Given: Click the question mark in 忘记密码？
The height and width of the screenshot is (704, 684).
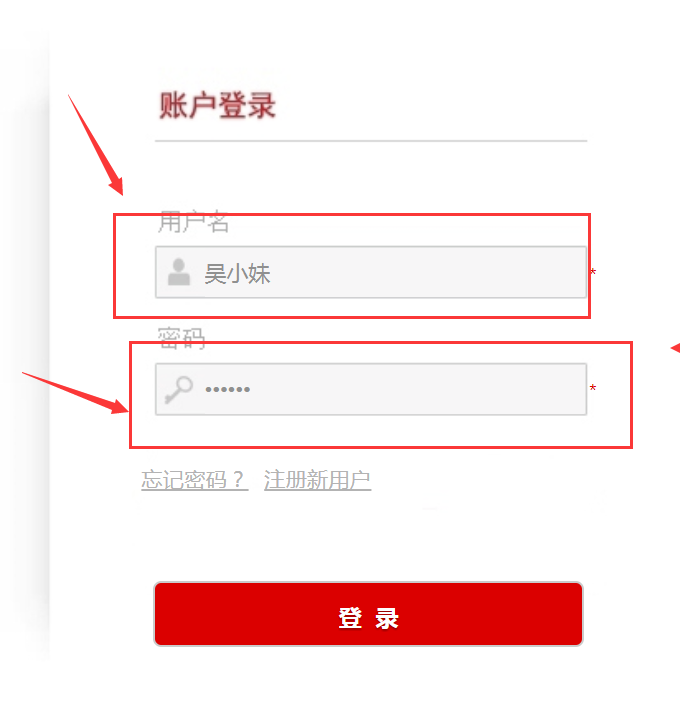Looking at the screenshot, I should (238, 480).
